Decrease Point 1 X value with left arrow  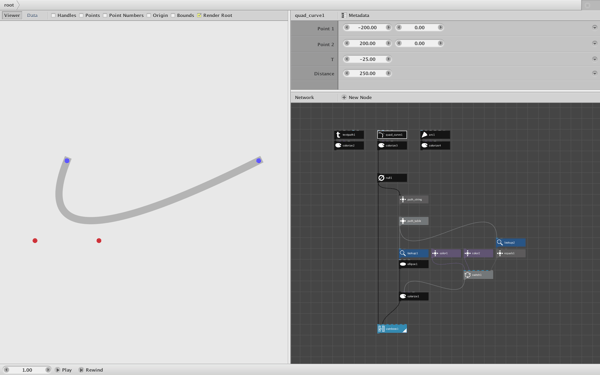click(x=347, y=28)
